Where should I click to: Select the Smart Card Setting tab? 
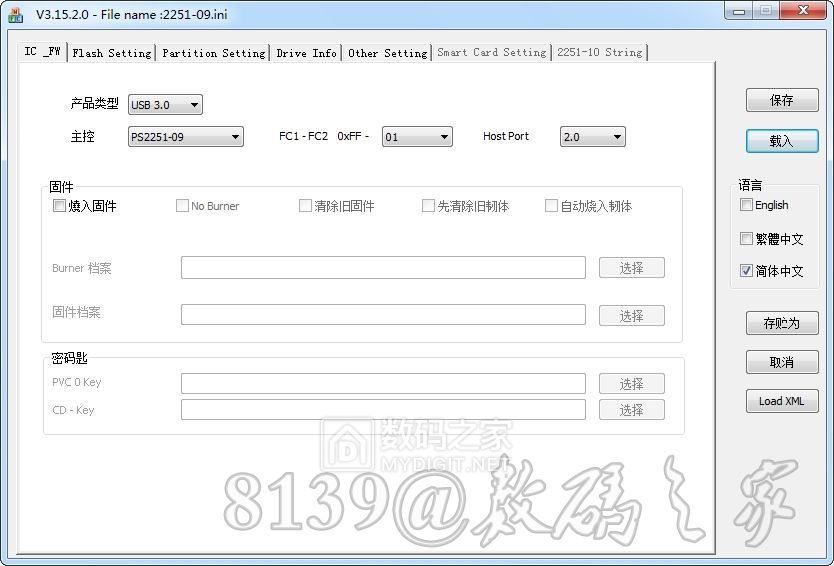(x=491, y=52)
